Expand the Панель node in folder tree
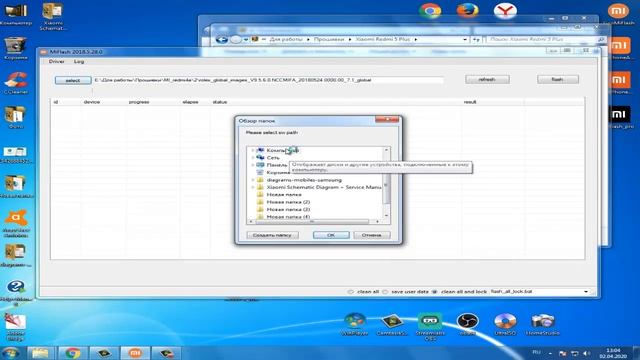This screenshot has width=640, height=360. tap(253, 165)
